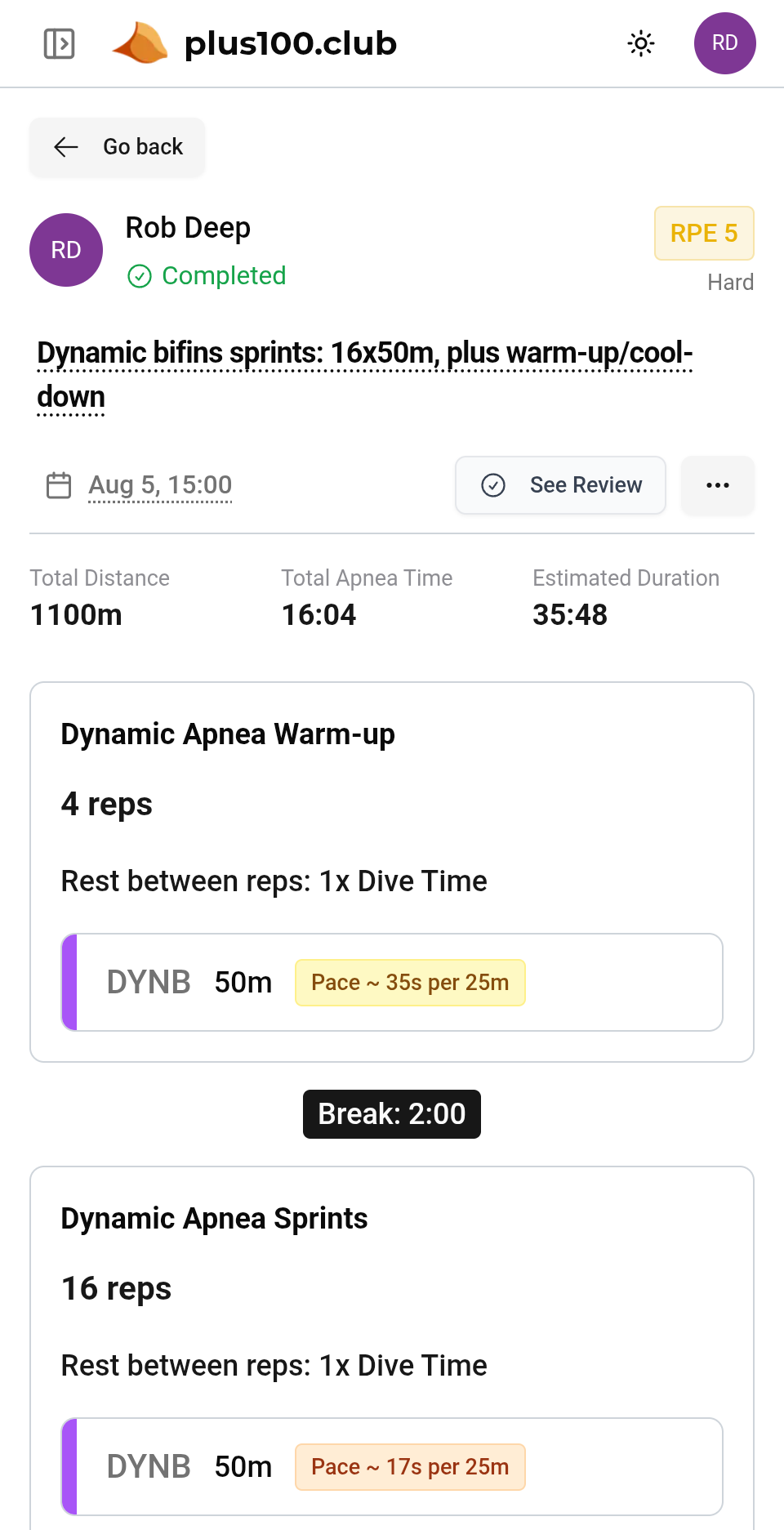This screenshot has width=784, height=1530.
Task: Open the RD avatar in the header
Action: click(724, 43)
